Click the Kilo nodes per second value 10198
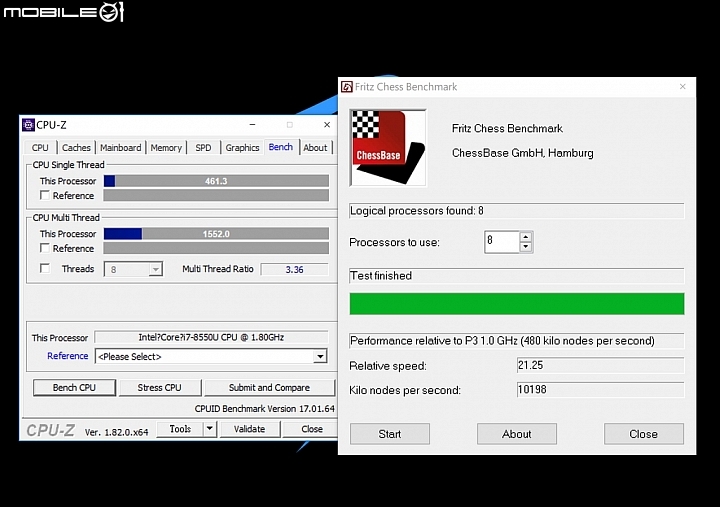Screen dimensions: 720x507 pos(600,390)
